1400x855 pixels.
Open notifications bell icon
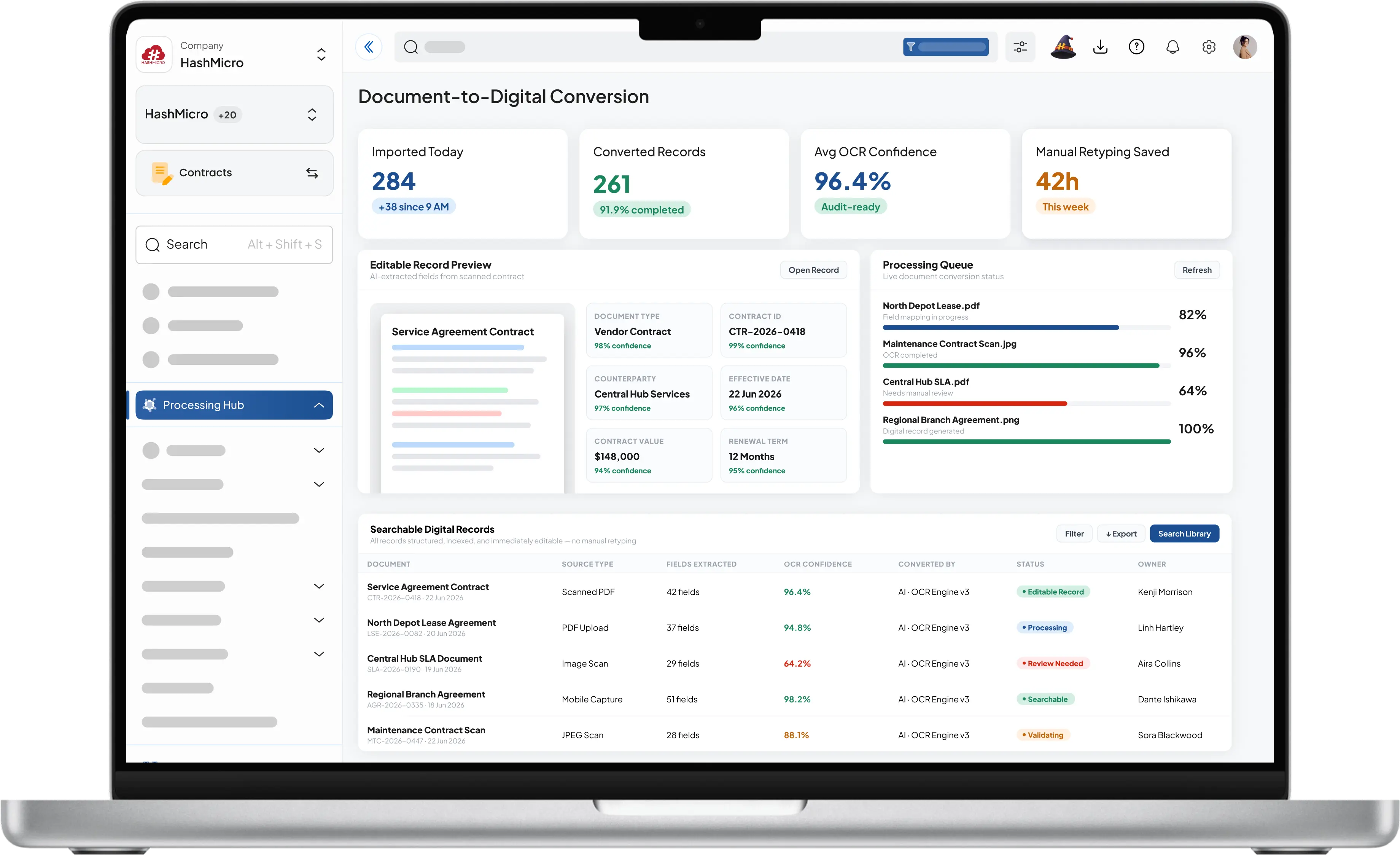point(1173,47)
